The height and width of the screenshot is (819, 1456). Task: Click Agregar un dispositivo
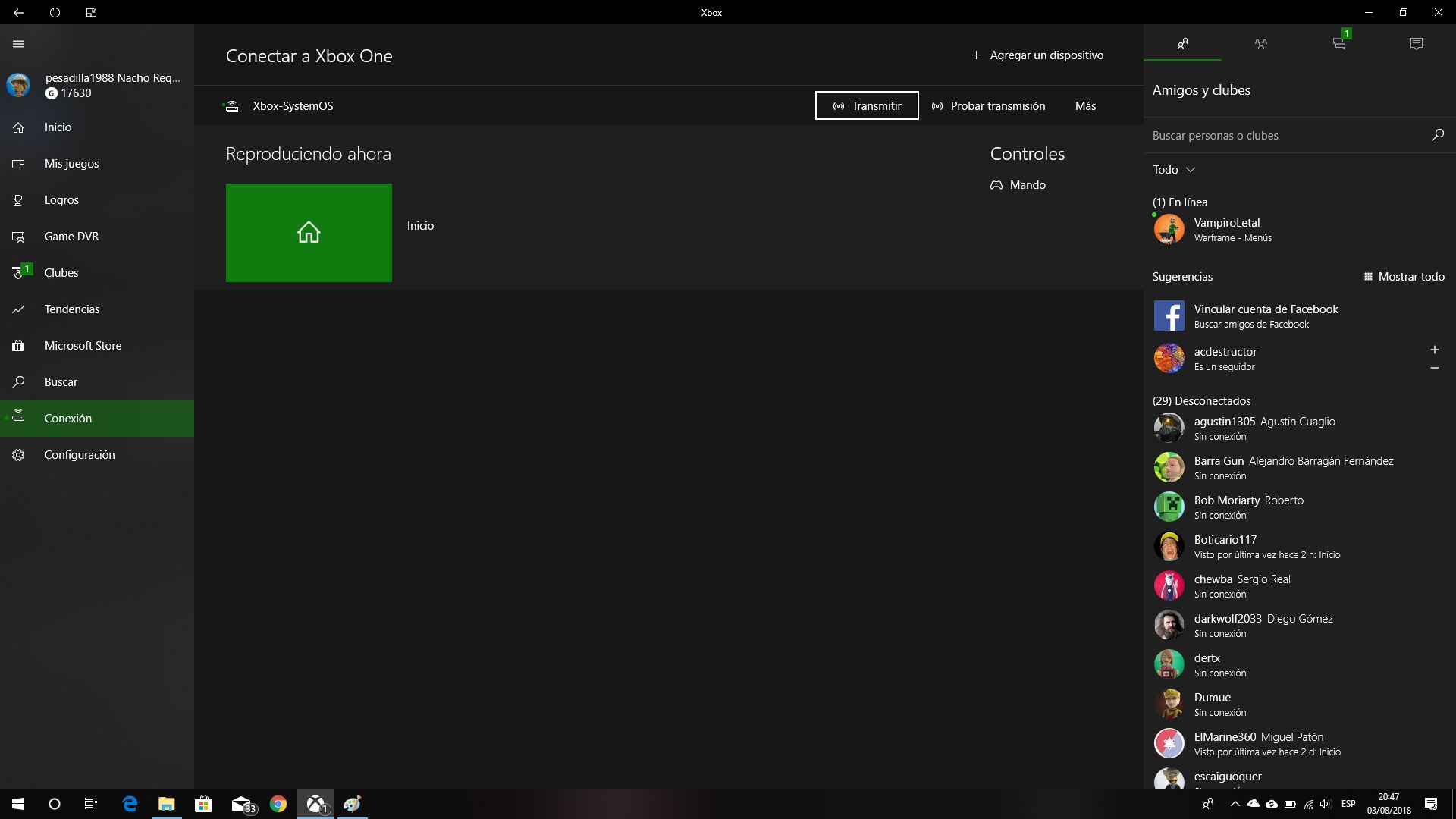point(1037,55)
